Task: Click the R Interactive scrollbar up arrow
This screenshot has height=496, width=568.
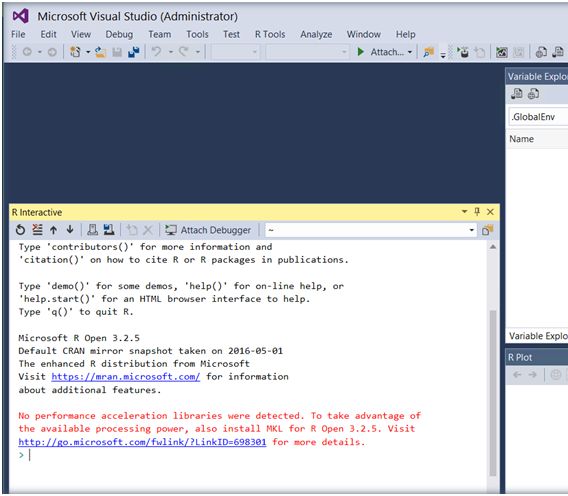Action: (x=493, y=247)
